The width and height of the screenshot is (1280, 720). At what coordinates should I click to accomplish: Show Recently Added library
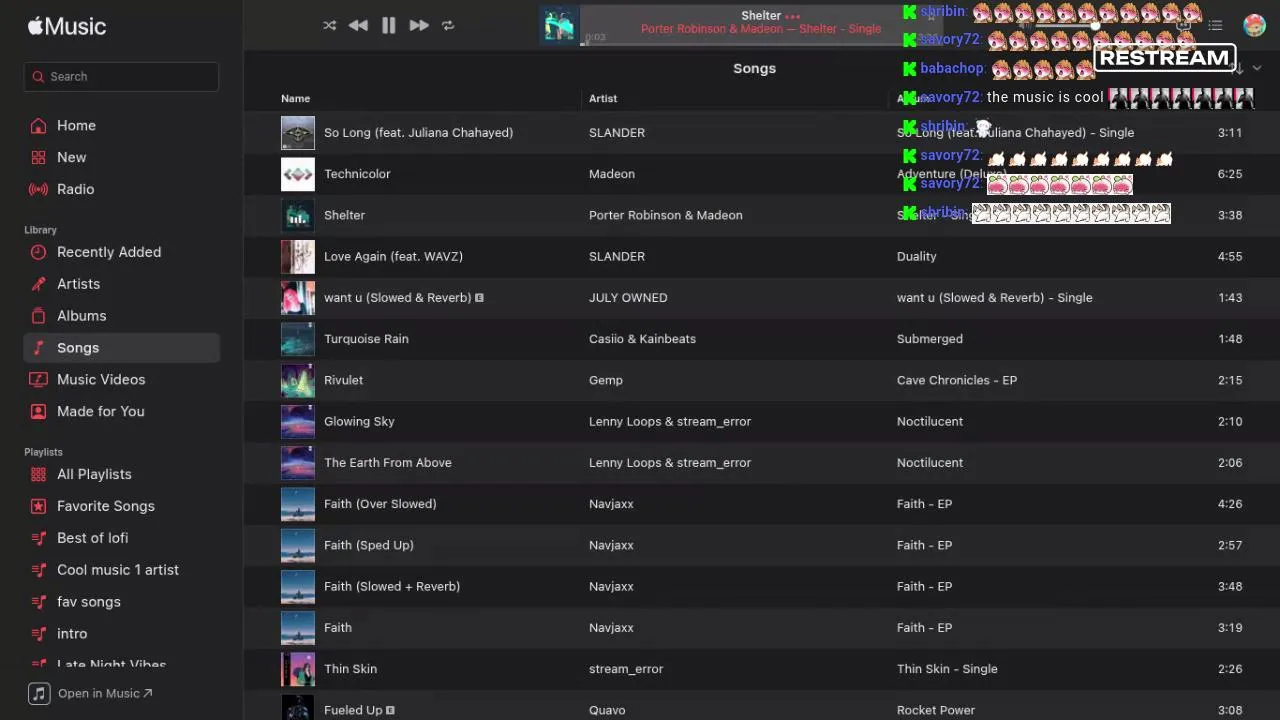108,252
